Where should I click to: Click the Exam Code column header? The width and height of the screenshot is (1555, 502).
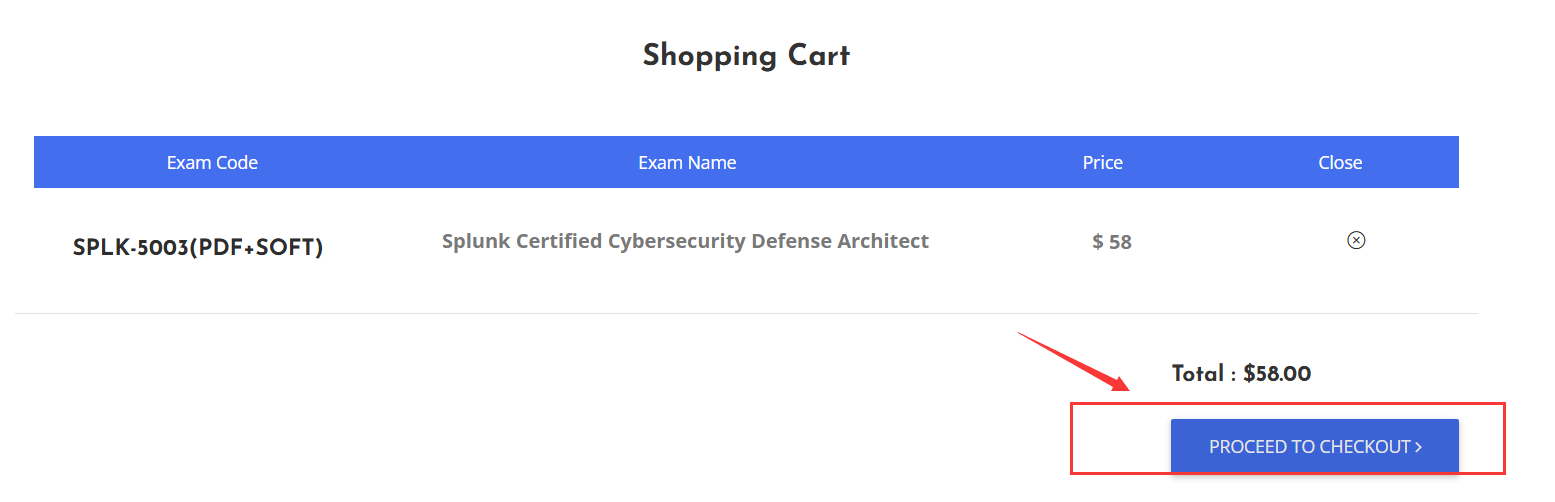212,162
